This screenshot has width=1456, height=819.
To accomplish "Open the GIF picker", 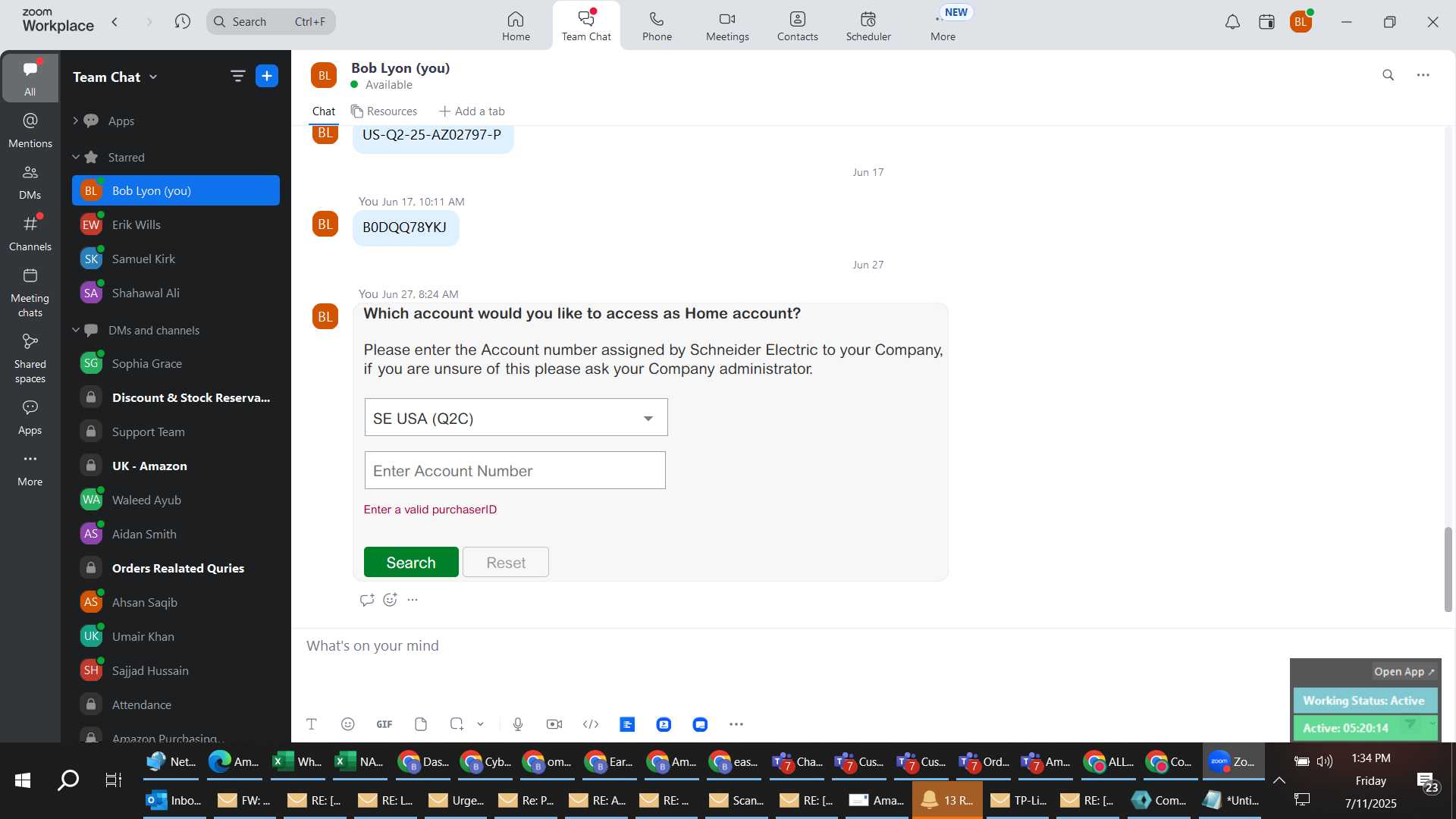I will pyautogui.click(x=384, y=724).
